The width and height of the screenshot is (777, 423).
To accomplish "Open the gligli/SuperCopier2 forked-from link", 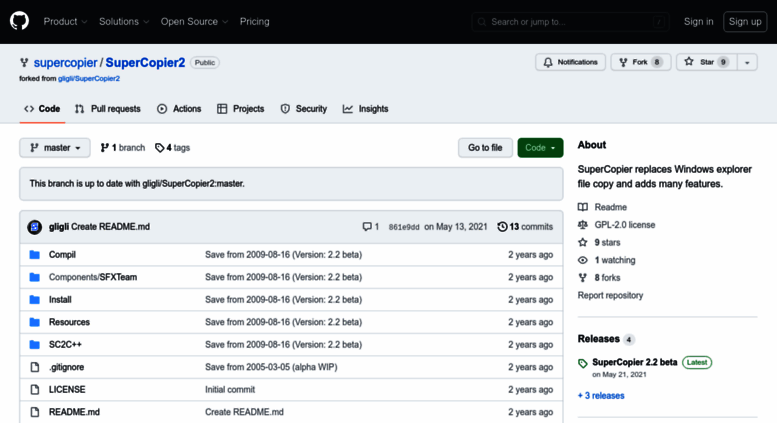I will 89,79.
